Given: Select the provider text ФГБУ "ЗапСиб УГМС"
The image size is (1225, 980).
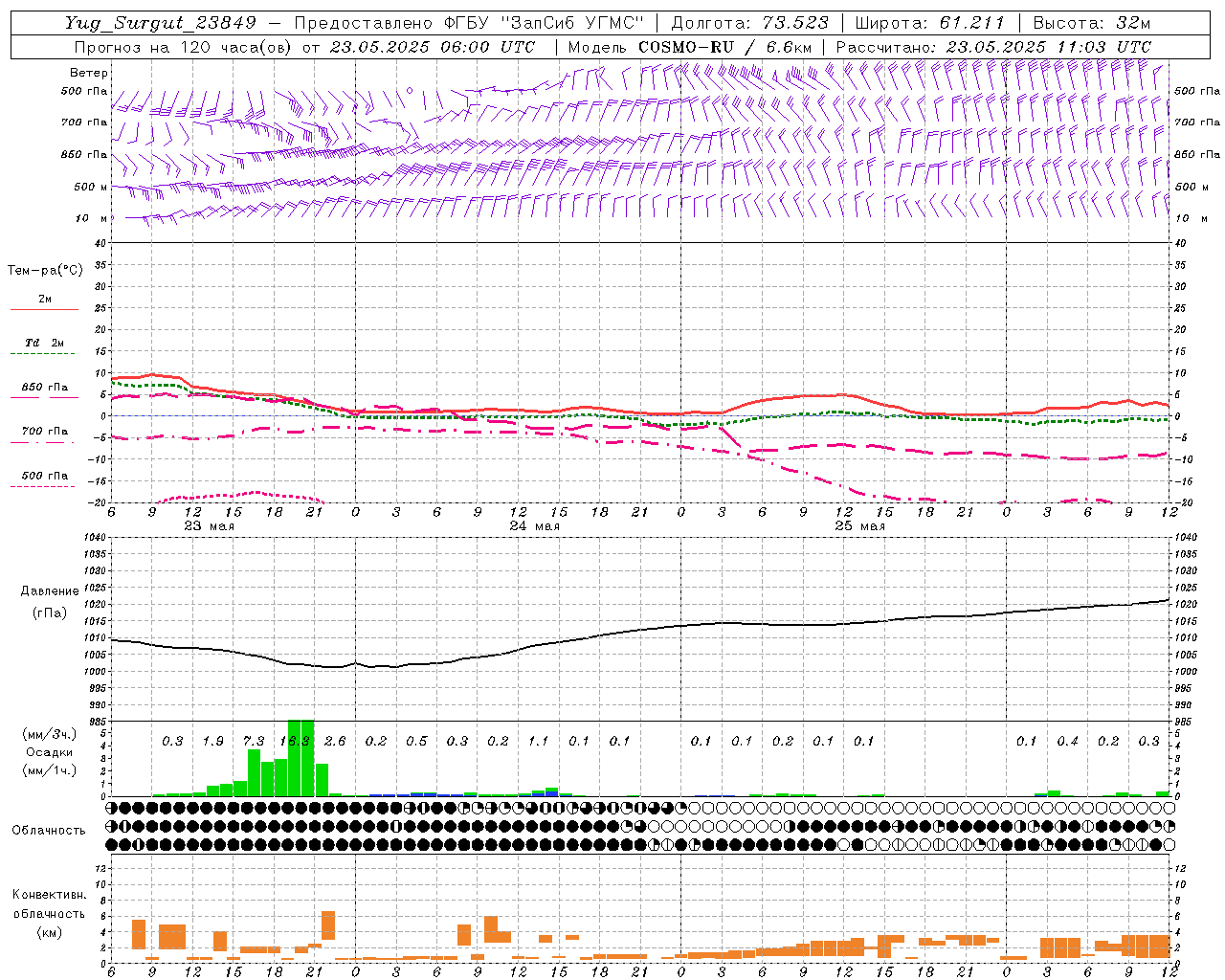Looking at the screenshot, I should (x=544, y=23).
